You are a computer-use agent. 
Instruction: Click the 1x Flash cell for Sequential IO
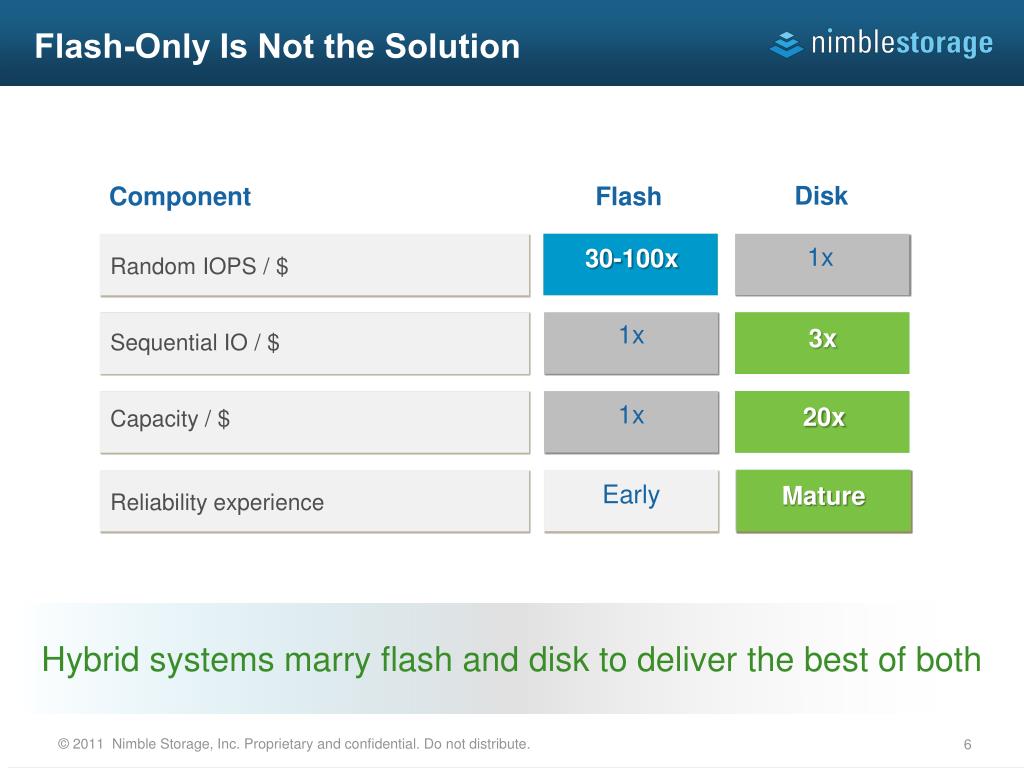[632, 344]
